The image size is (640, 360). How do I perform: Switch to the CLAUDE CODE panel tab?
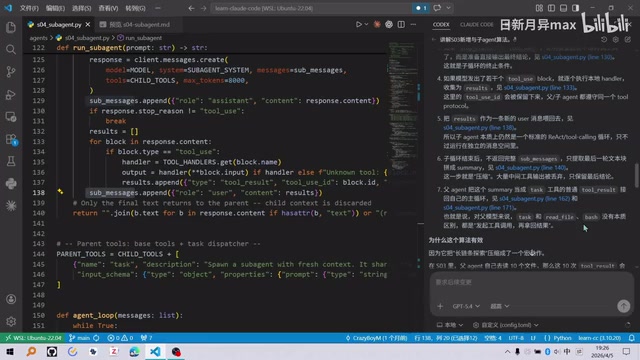click(476, 24)
